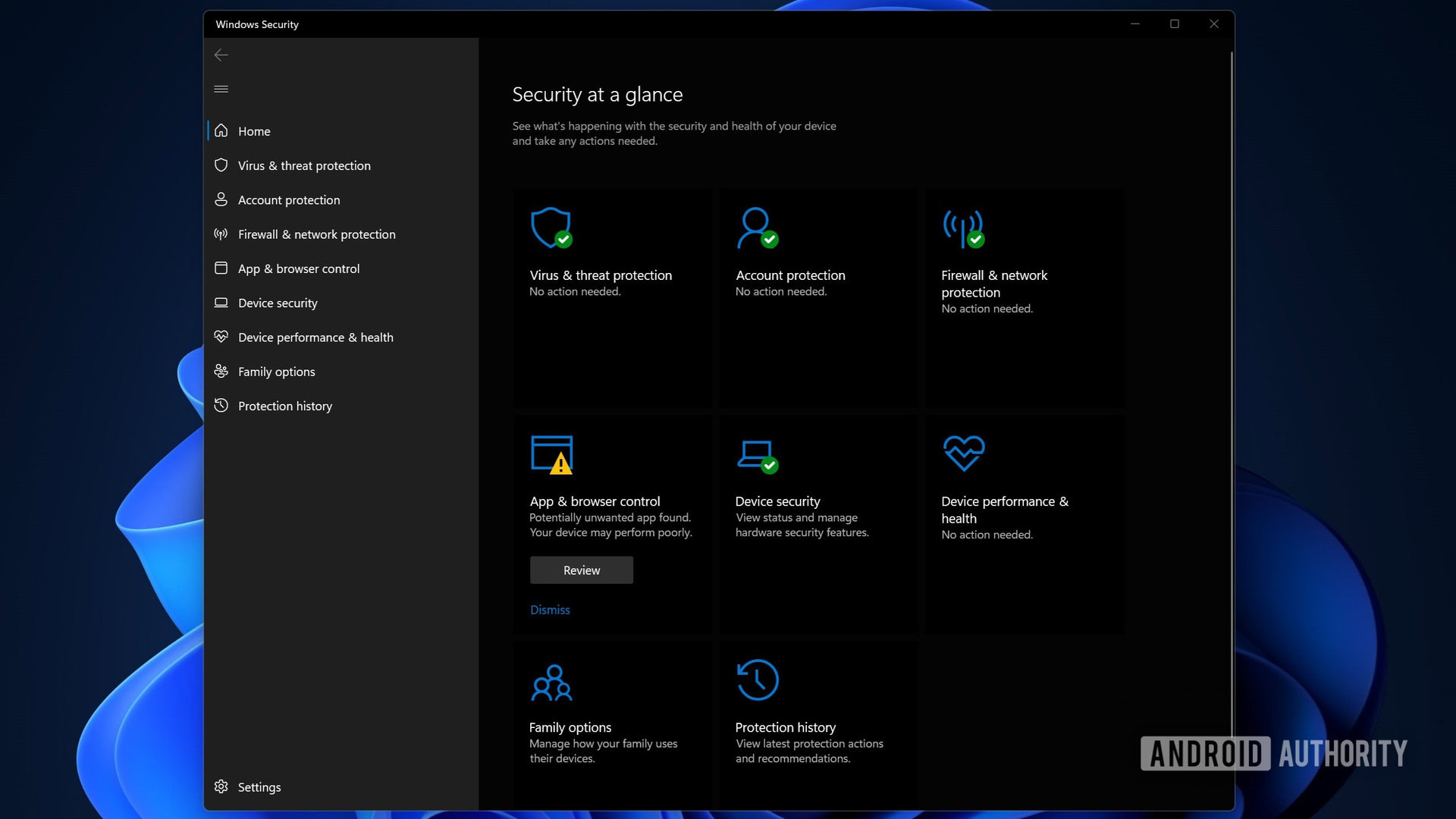Screen dimensions: 1456x819
Task: Click the vertical scrollbar on right edge
Action: pos(1231,394)
